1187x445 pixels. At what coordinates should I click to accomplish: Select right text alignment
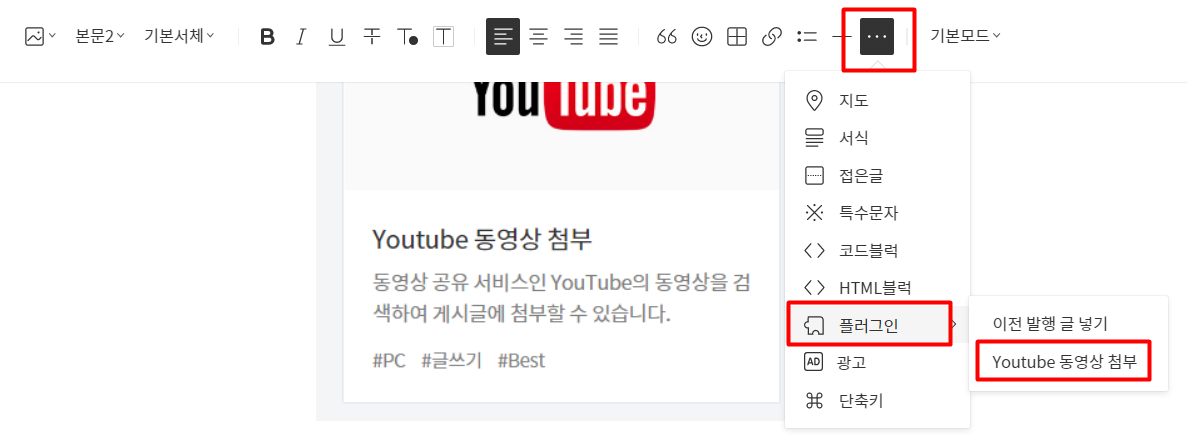[574, 36]
